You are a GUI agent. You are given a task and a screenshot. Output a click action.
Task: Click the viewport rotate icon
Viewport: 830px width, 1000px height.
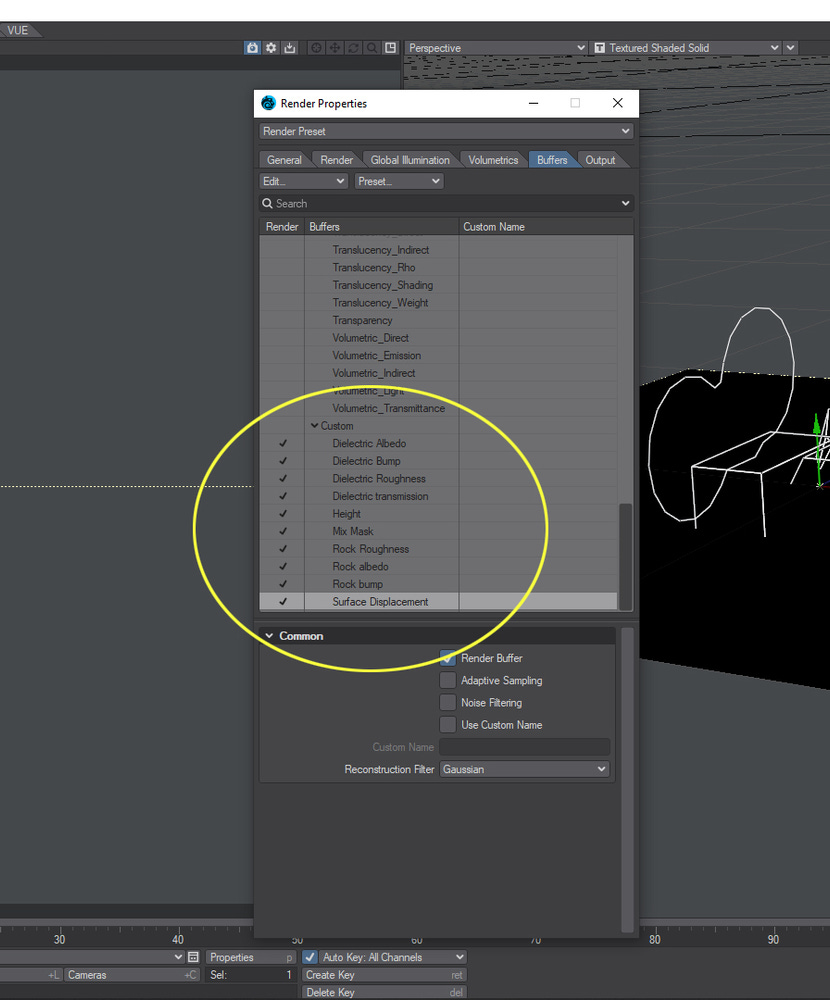353,48
